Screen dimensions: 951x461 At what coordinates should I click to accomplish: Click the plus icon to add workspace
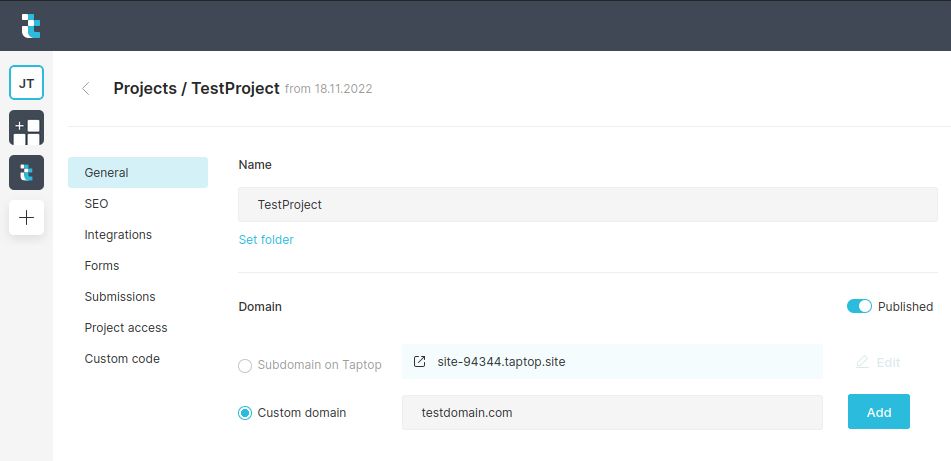[26, 217]
